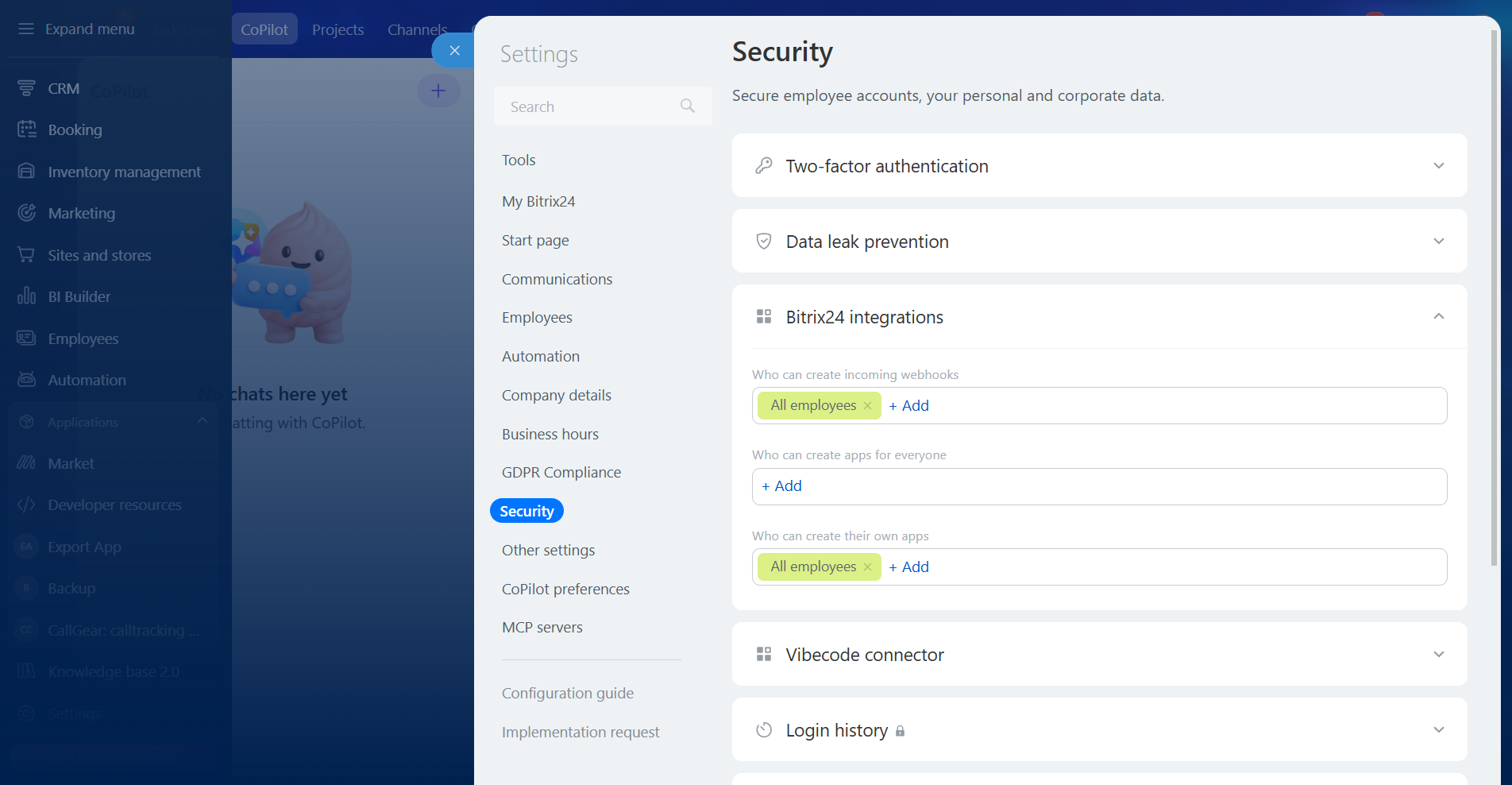Open GDPR Compliance settings
Viewport: 1512px width, 785px height.
[561, 472]
